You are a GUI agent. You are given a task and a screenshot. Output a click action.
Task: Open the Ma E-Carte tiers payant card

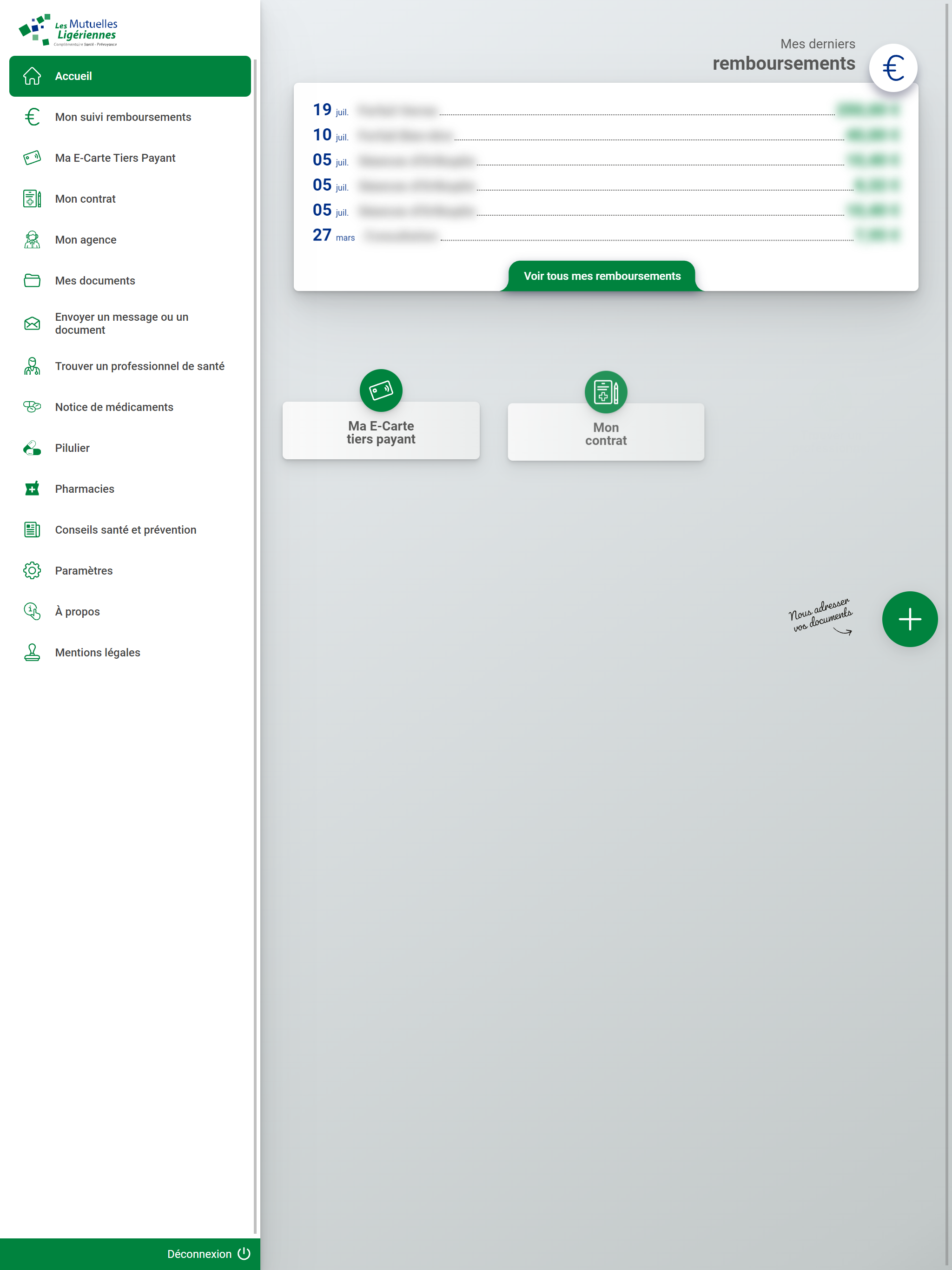(381, 430)
